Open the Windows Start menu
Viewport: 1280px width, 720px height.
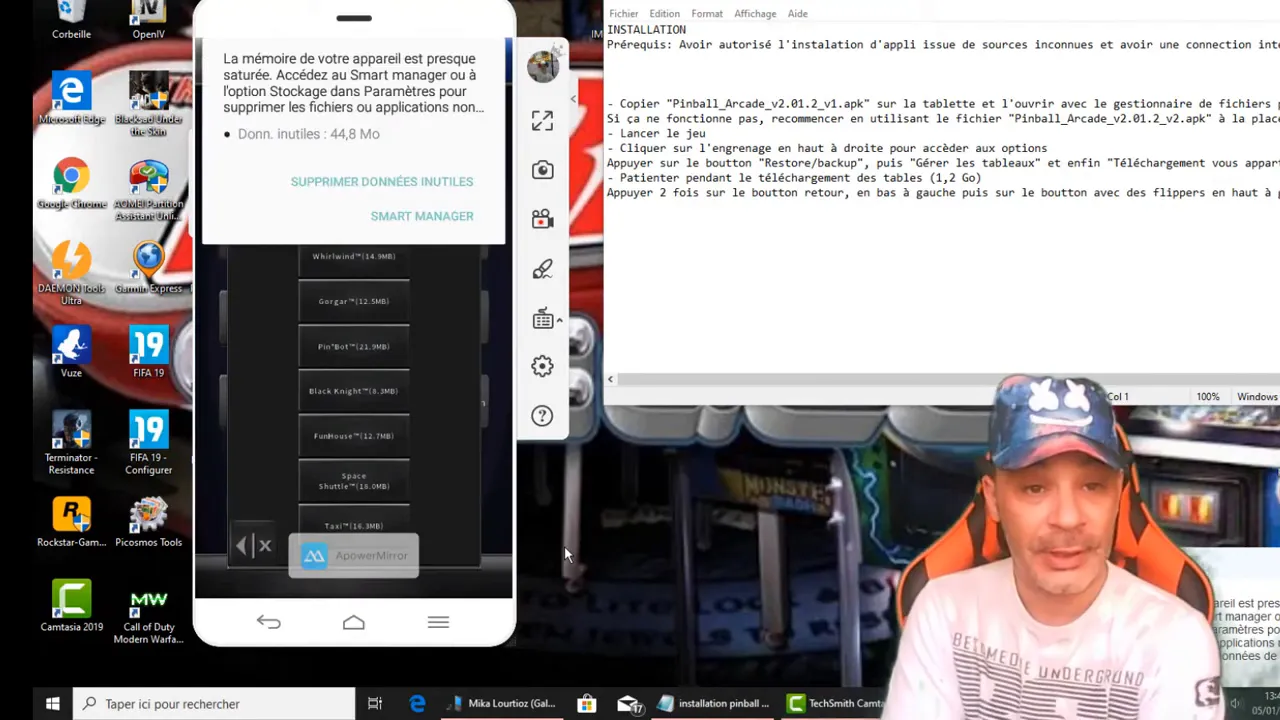pos(52,704)
